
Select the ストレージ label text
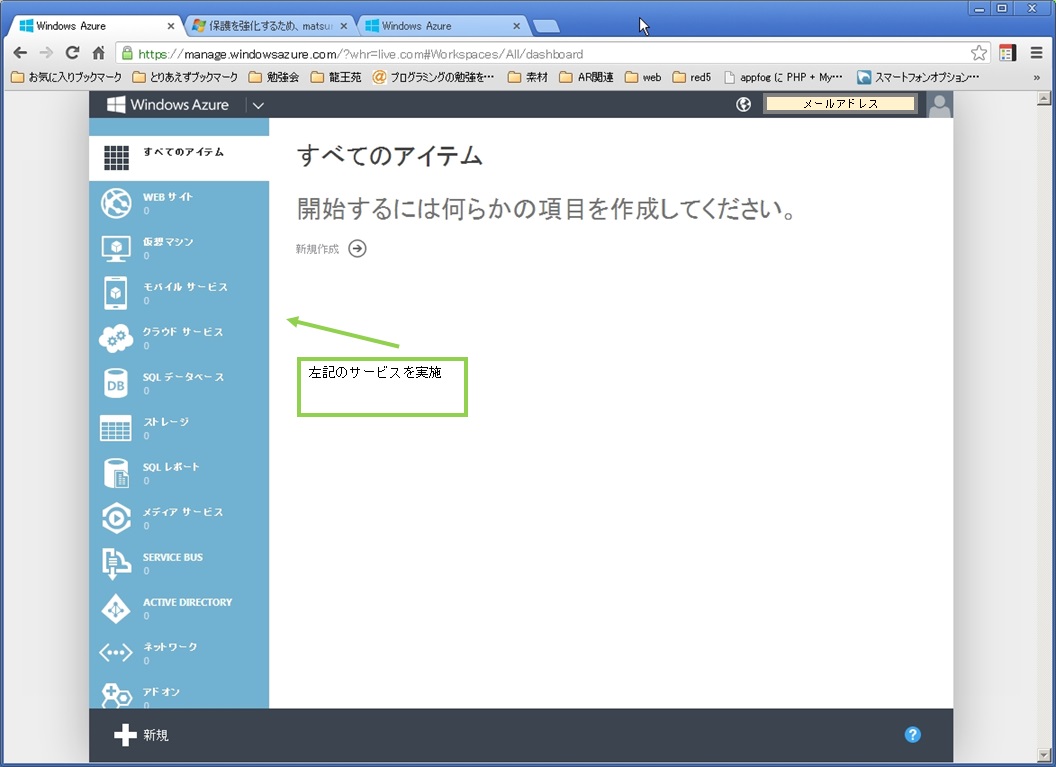(166, 422)
